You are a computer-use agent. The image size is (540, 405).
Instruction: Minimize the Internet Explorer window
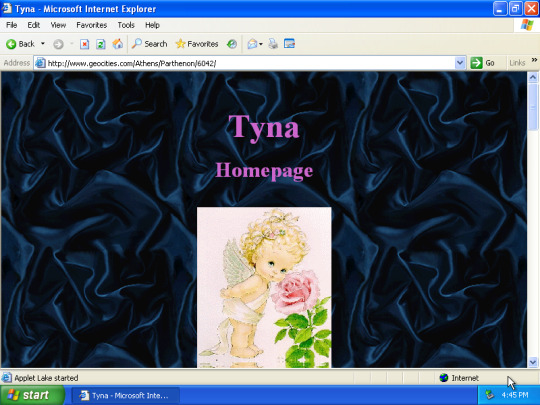(500, 9)
